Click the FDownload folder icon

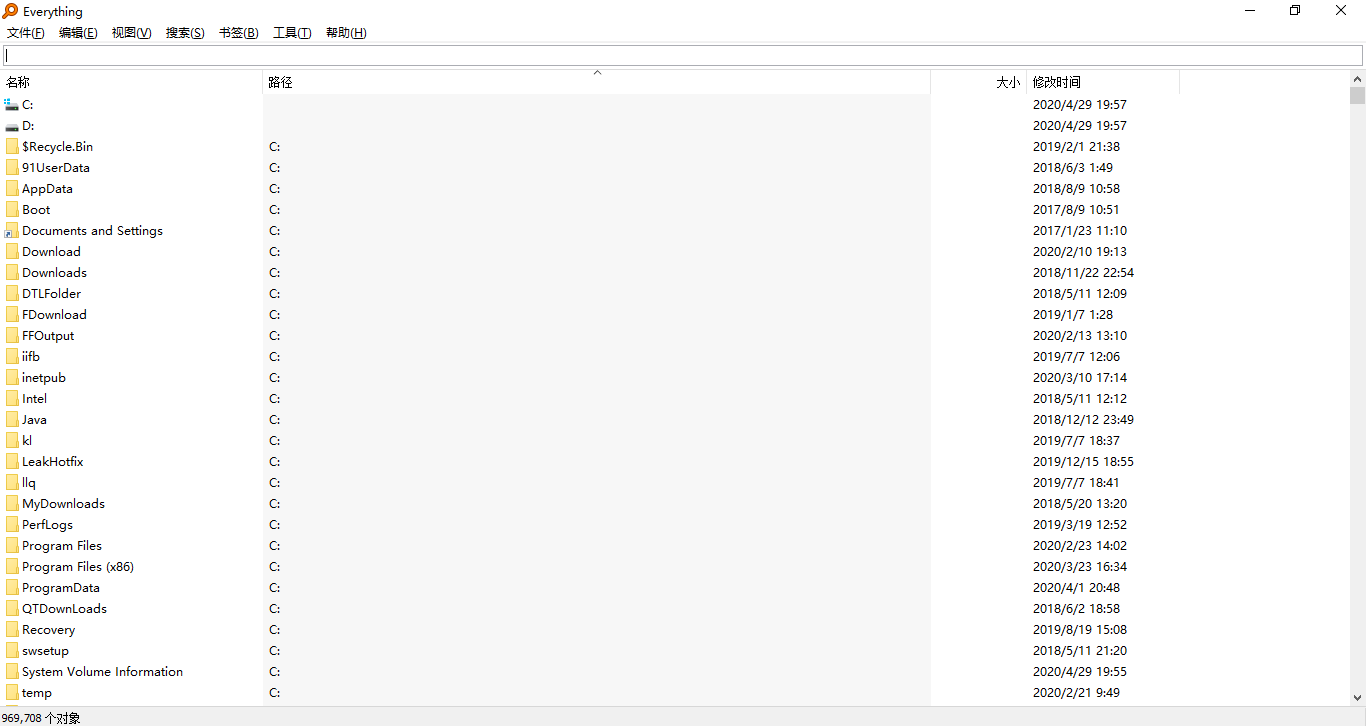coord(12,314)
